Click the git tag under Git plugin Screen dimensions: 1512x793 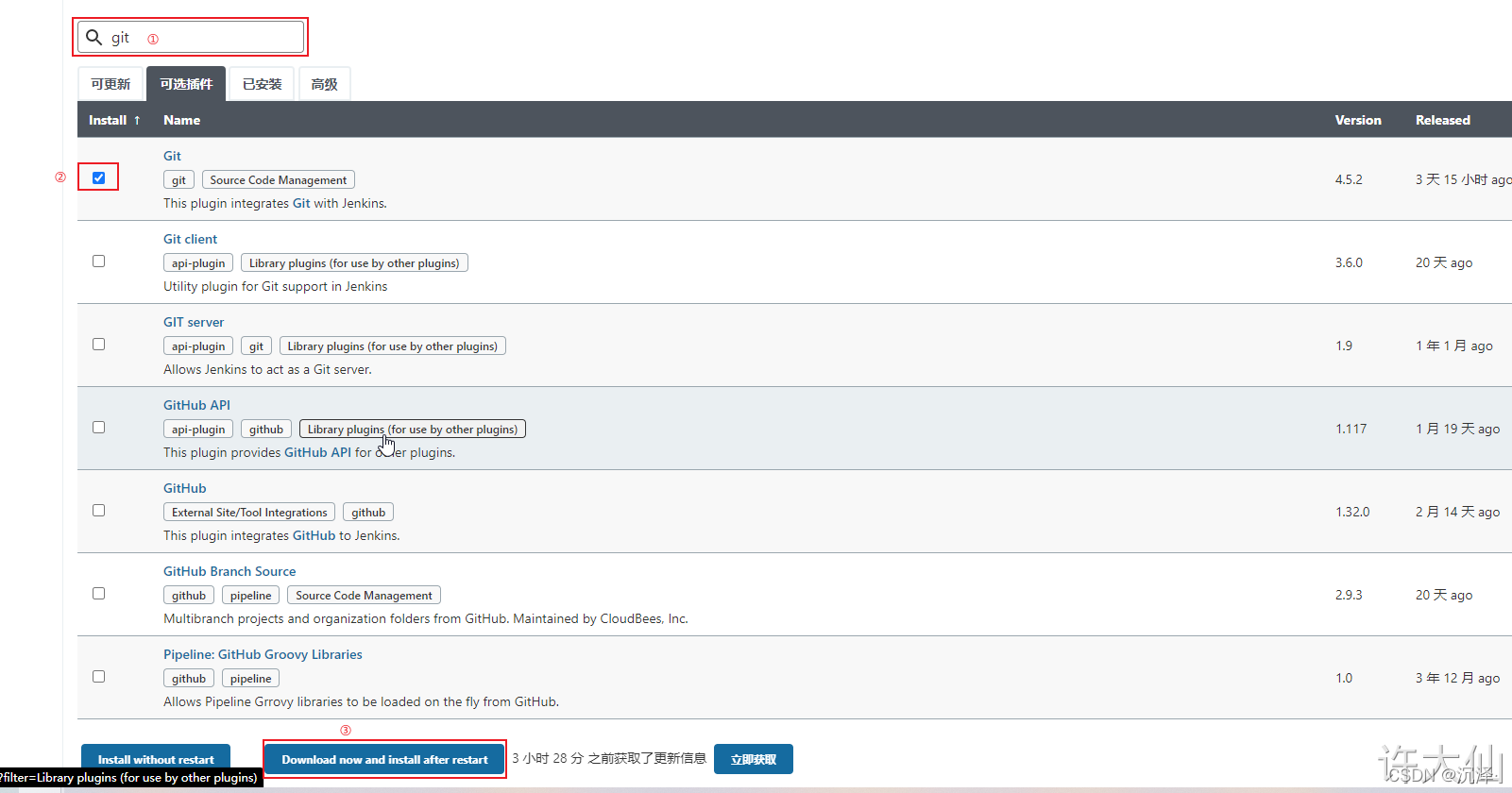pyautogui.click(x=178, y=179)
